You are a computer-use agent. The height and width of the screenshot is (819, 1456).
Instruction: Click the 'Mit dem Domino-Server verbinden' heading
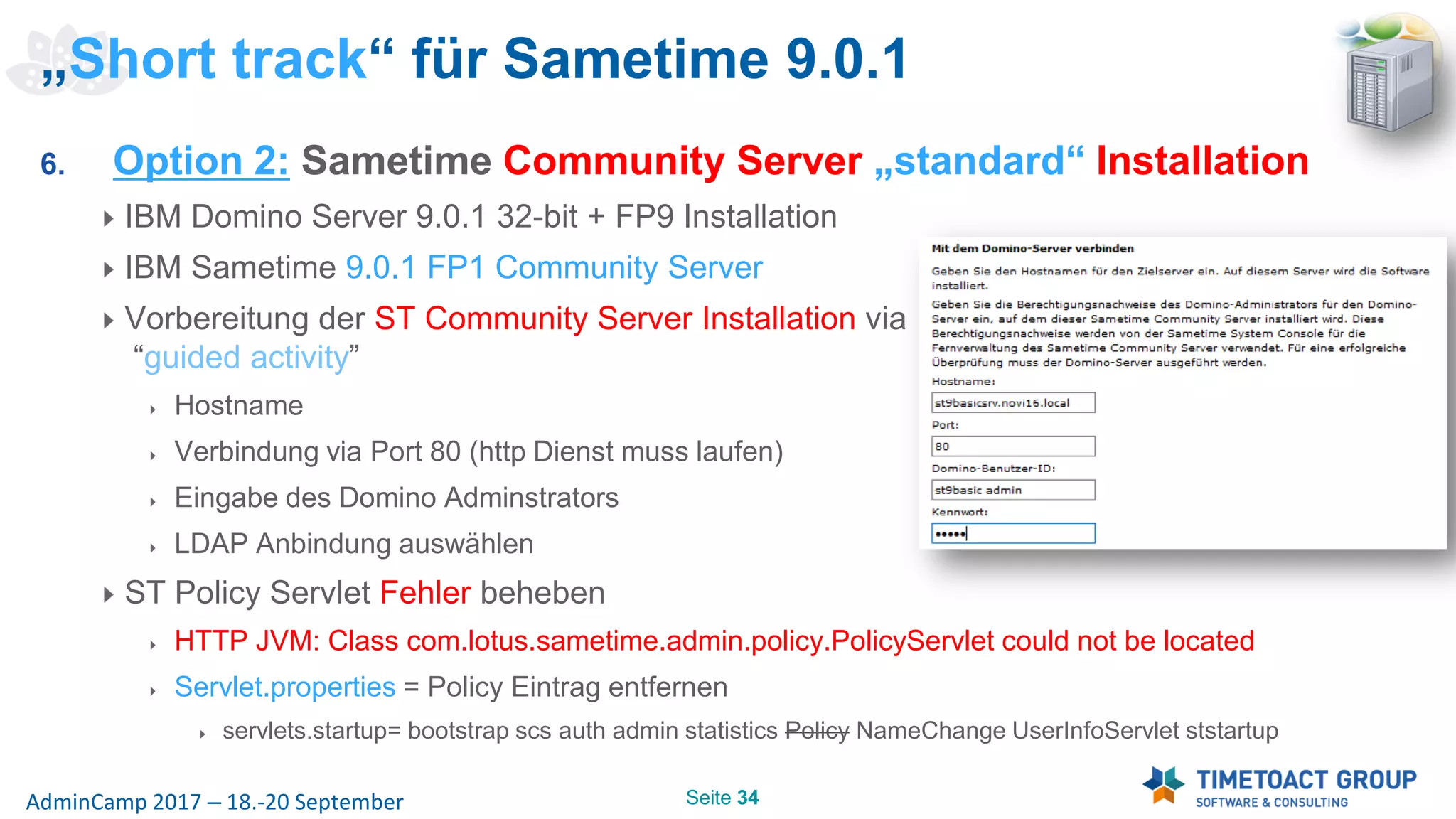pos(1032,248)
